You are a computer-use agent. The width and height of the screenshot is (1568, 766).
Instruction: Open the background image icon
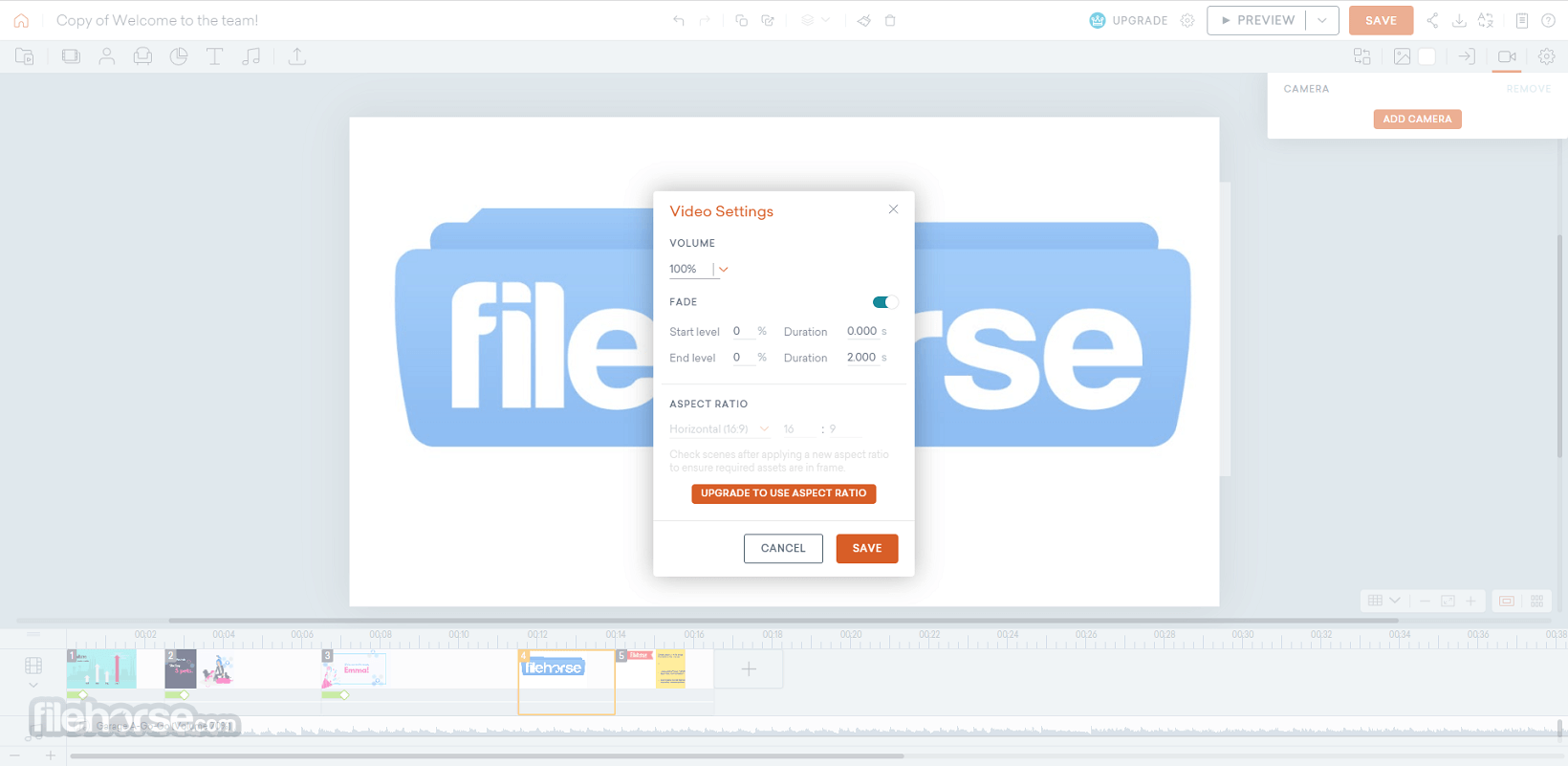coord(1402,56)
